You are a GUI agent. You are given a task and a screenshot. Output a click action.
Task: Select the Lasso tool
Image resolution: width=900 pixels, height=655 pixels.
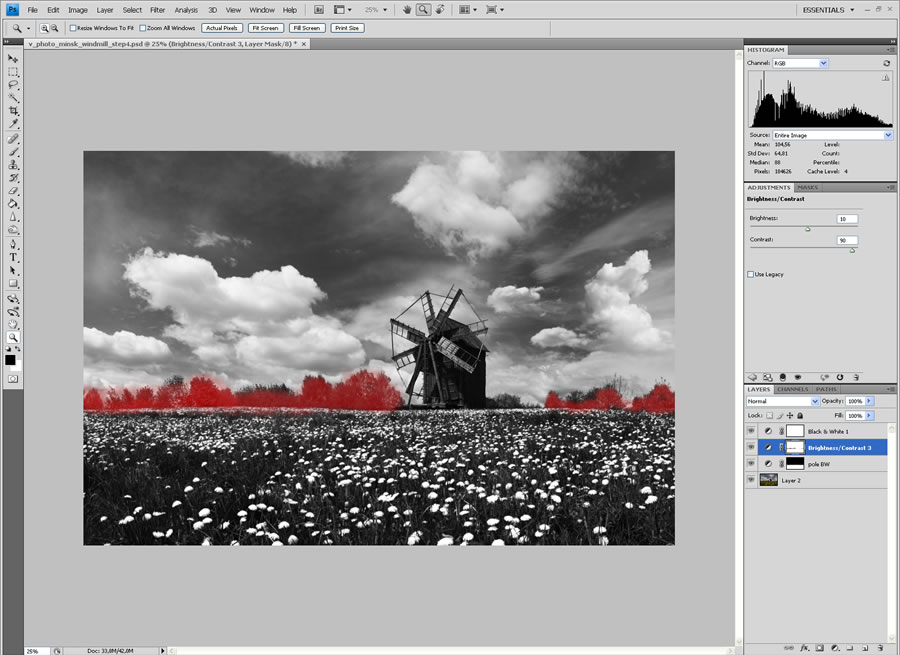tap(14, 85)
